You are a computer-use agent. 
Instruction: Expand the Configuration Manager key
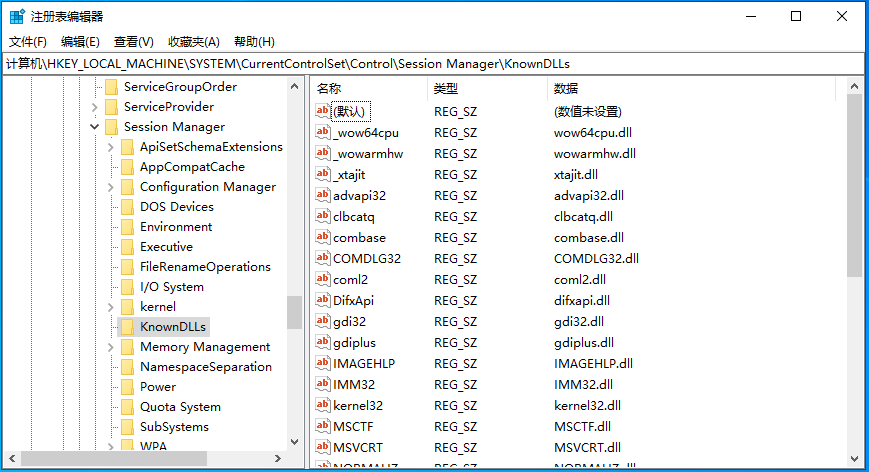pyautogui.click(x=111, y=187)
